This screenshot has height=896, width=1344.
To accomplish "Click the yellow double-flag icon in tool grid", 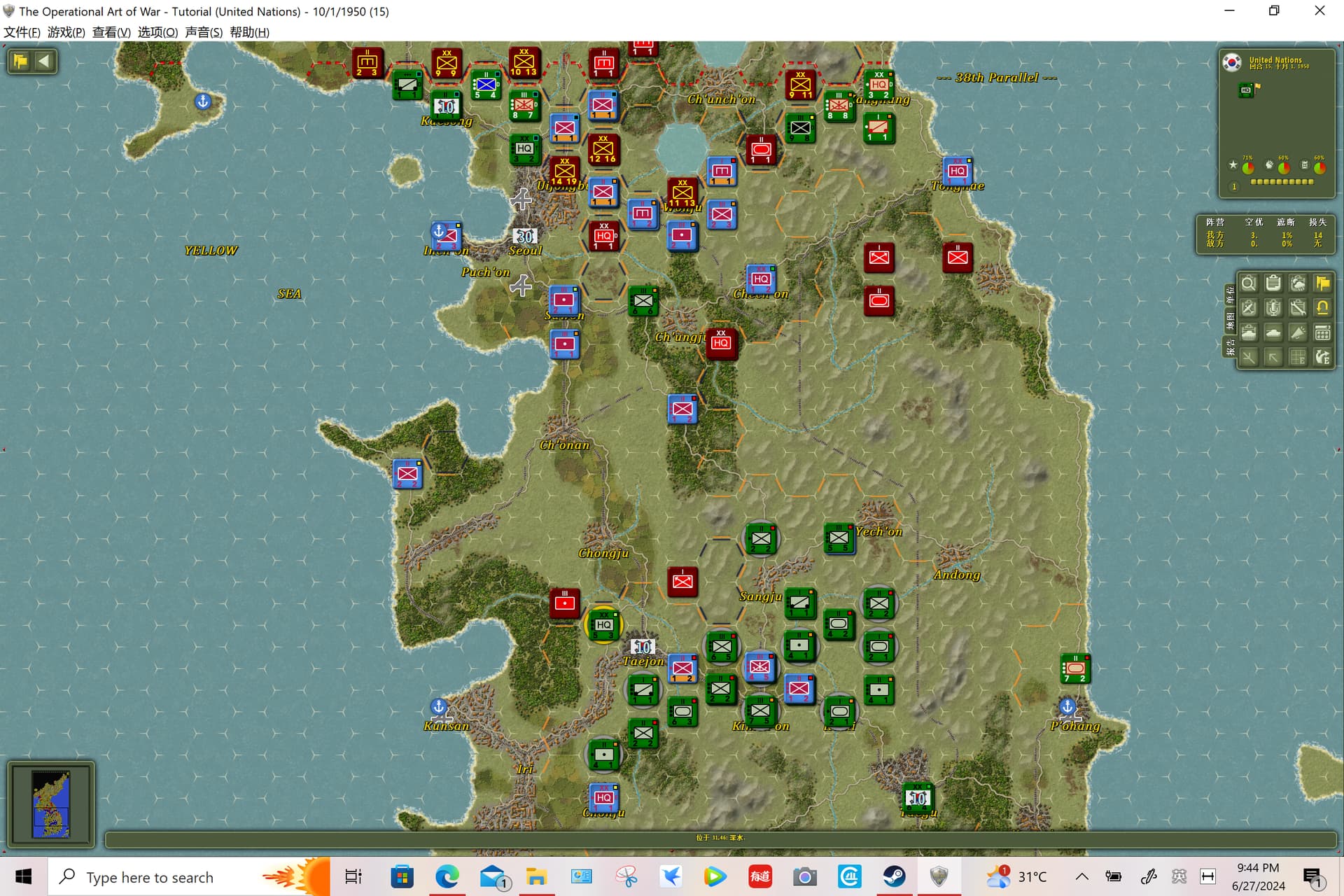I will point(1322,283).
